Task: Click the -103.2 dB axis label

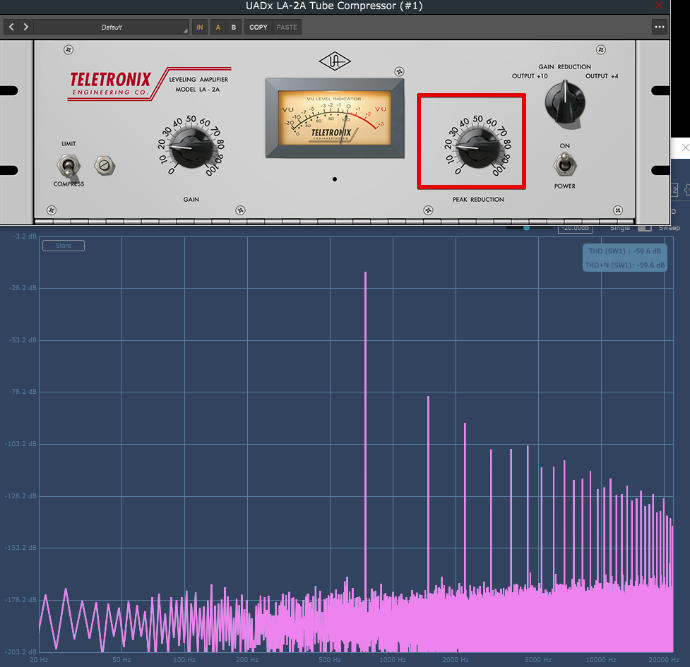Action: tap(21, 443)
